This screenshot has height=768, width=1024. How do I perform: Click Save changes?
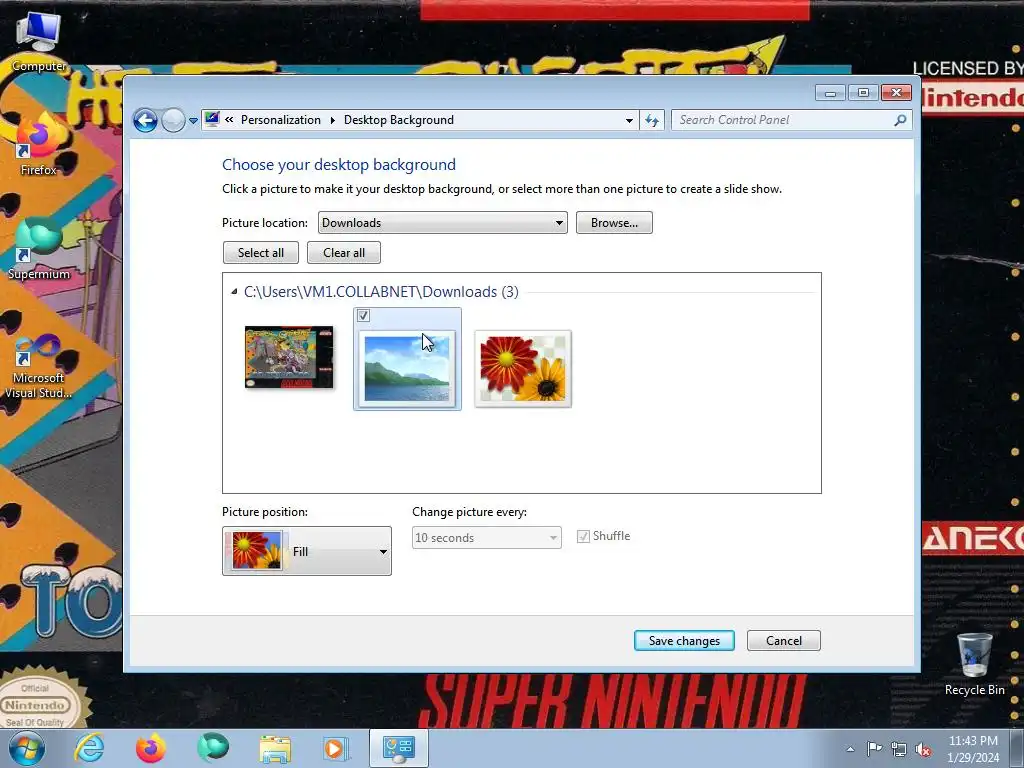point(684,641)
